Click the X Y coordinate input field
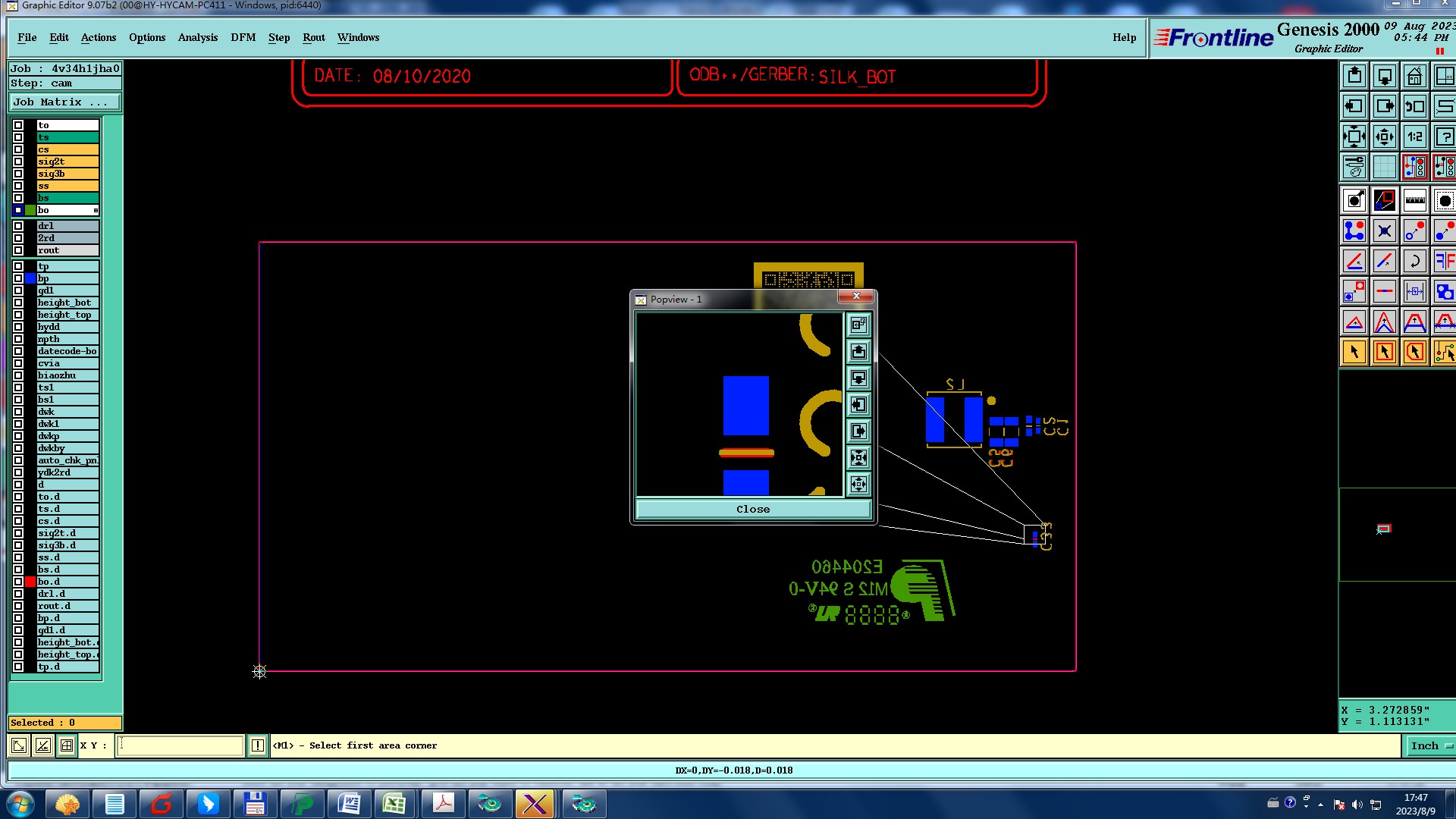The image size is (1456, 819). point(180,746)
